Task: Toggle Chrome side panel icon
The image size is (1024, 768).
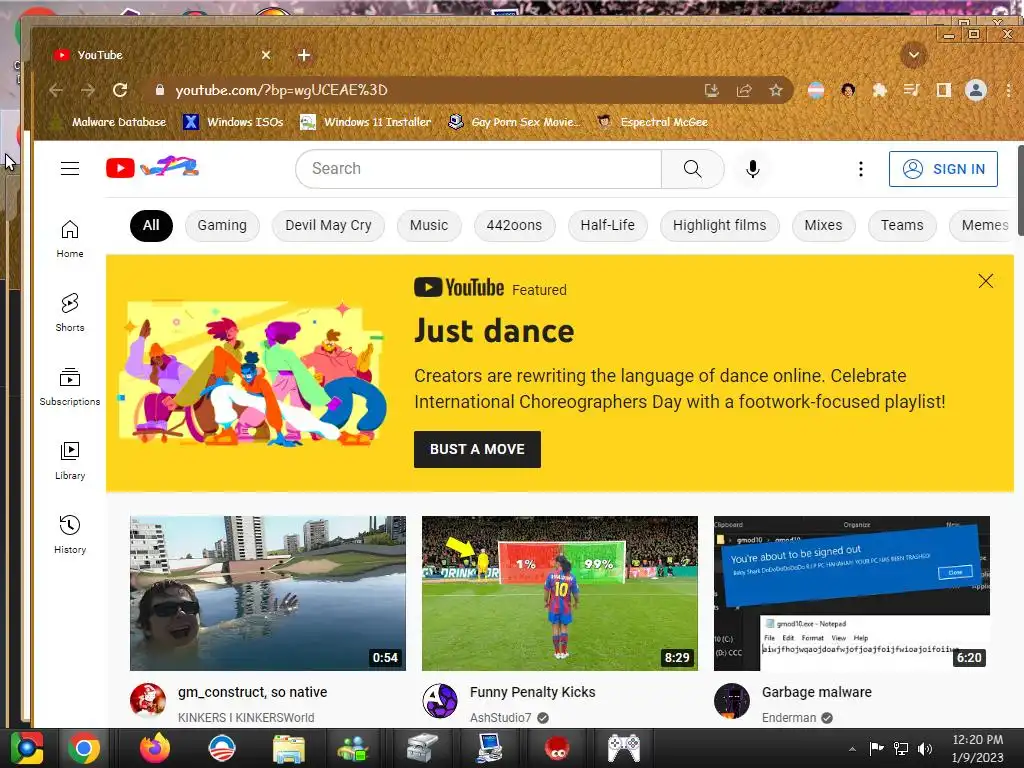Action: (x=943, y=90)
